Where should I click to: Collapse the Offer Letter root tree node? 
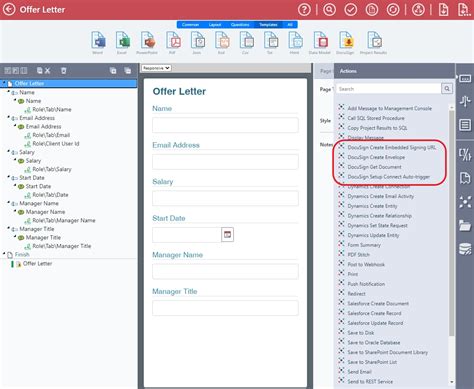[4, 82]
